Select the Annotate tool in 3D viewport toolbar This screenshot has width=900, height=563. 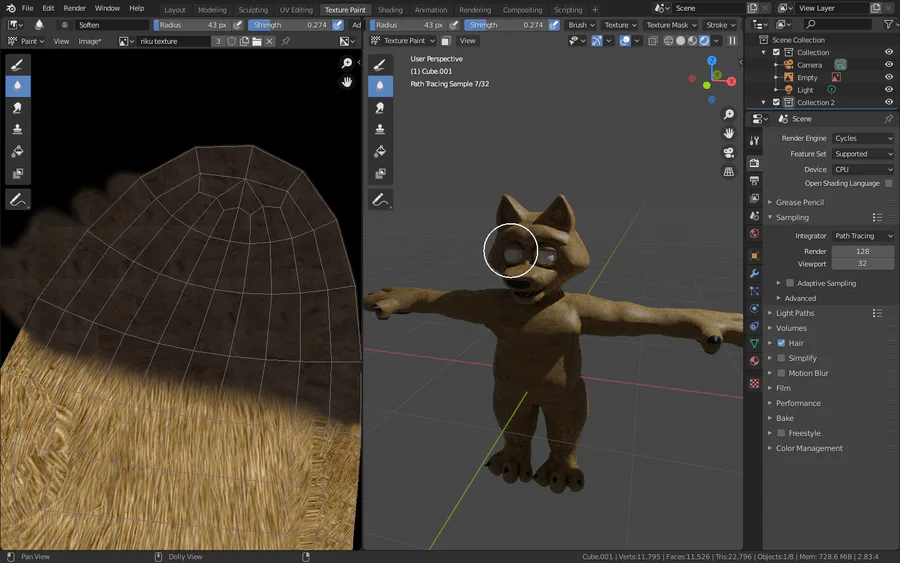click(380, 200)
